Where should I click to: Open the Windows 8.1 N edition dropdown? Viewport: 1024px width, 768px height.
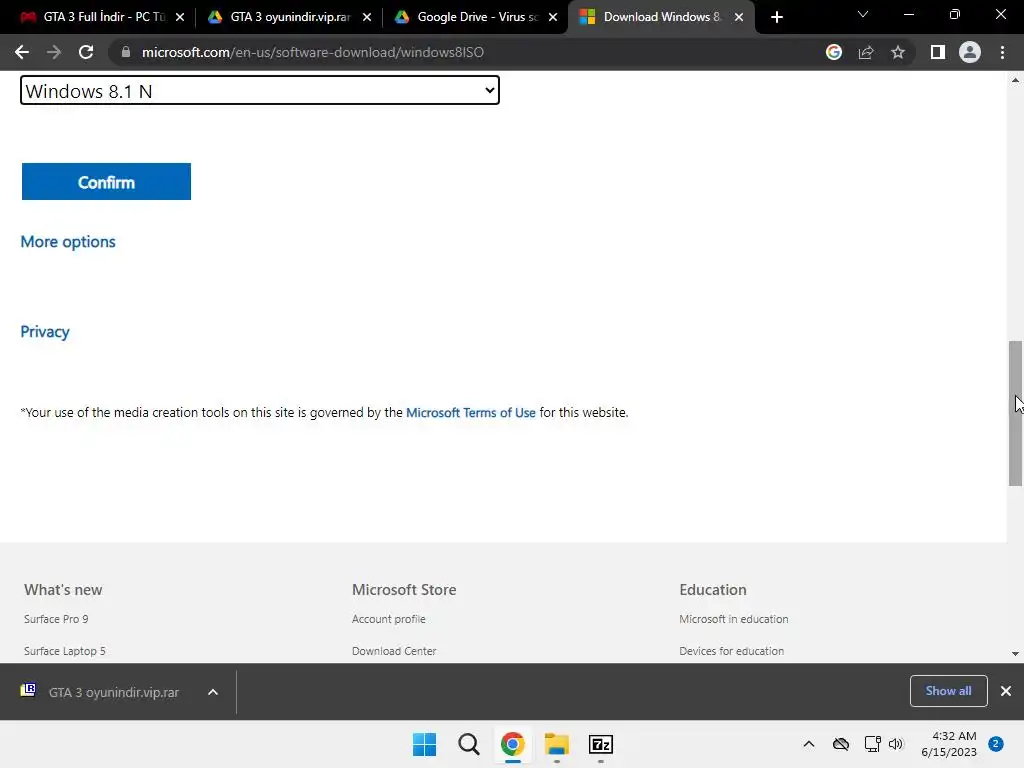point(260,90)
